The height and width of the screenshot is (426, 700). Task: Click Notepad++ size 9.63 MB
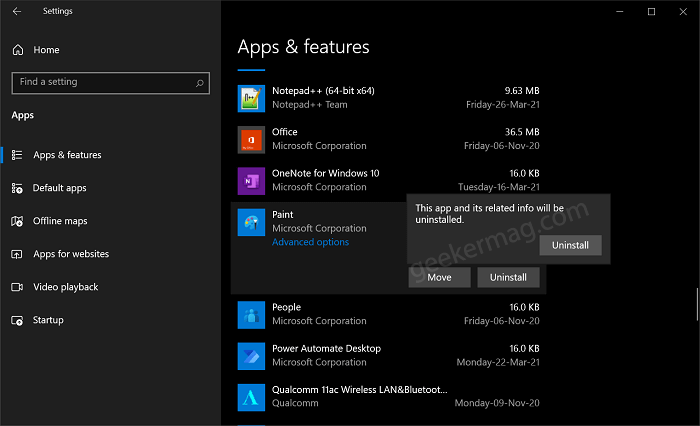522,91
